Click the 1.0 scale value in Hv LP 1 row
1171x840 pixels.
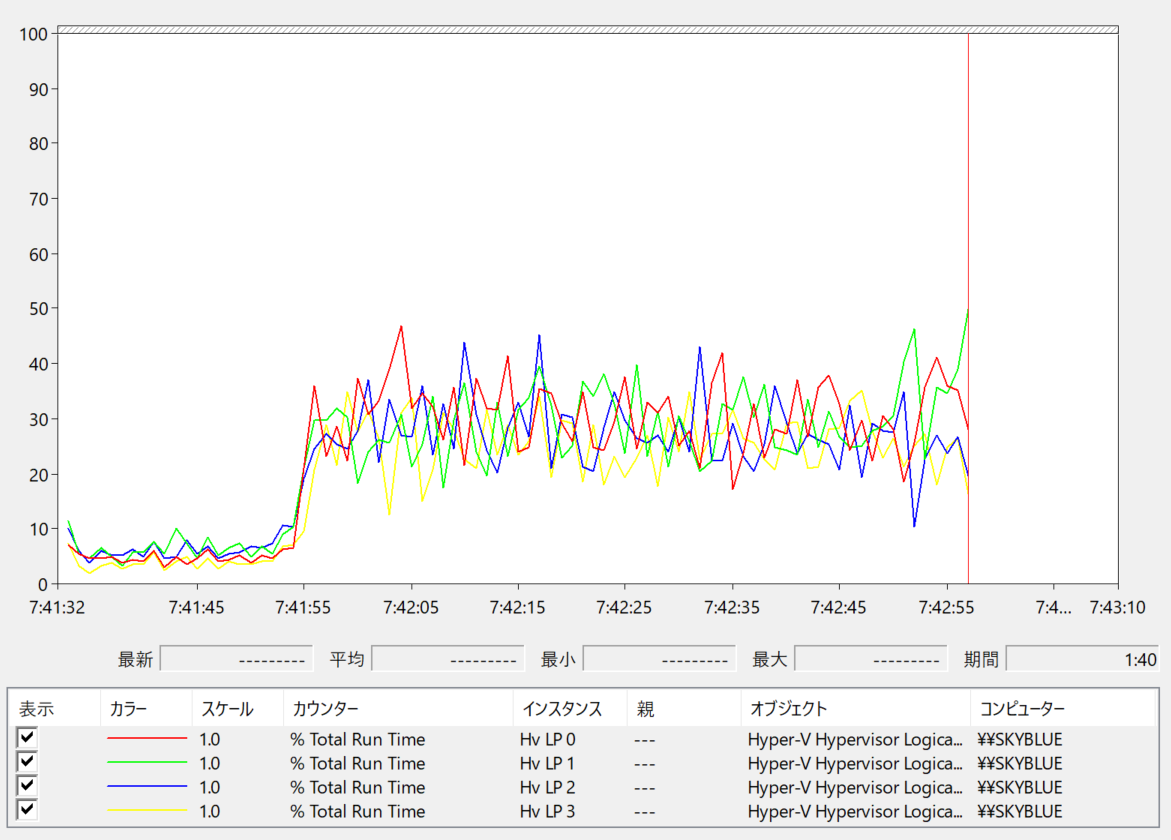point(209,763)
